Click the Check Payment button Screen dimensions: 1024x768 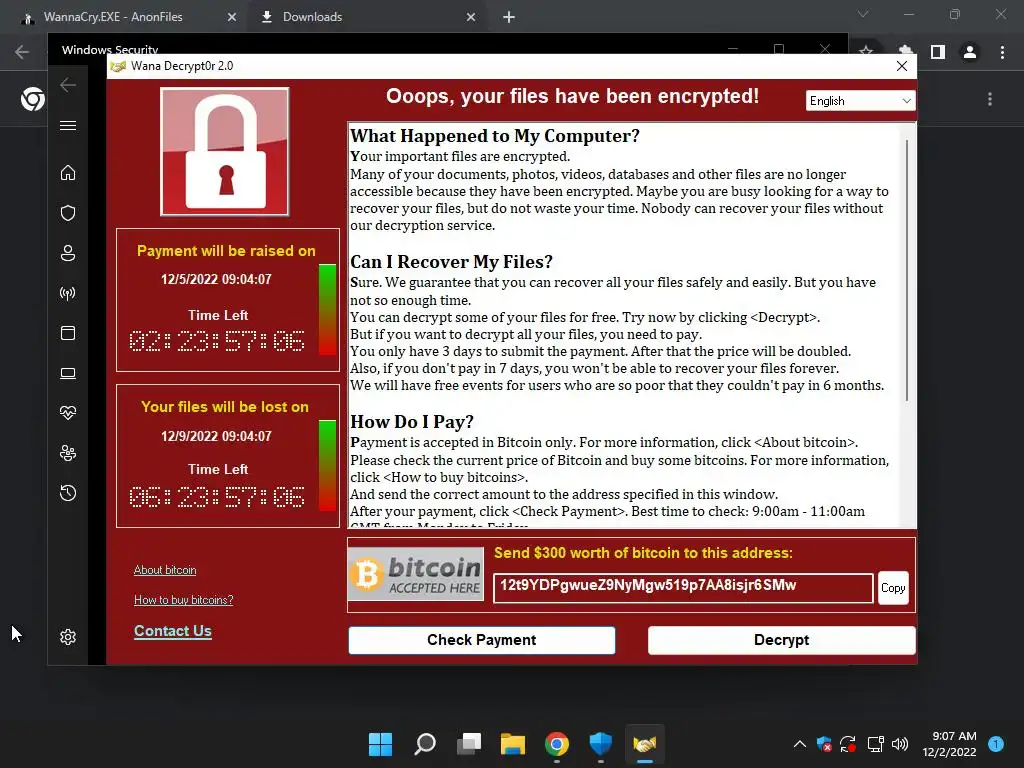tap(481, 640)
